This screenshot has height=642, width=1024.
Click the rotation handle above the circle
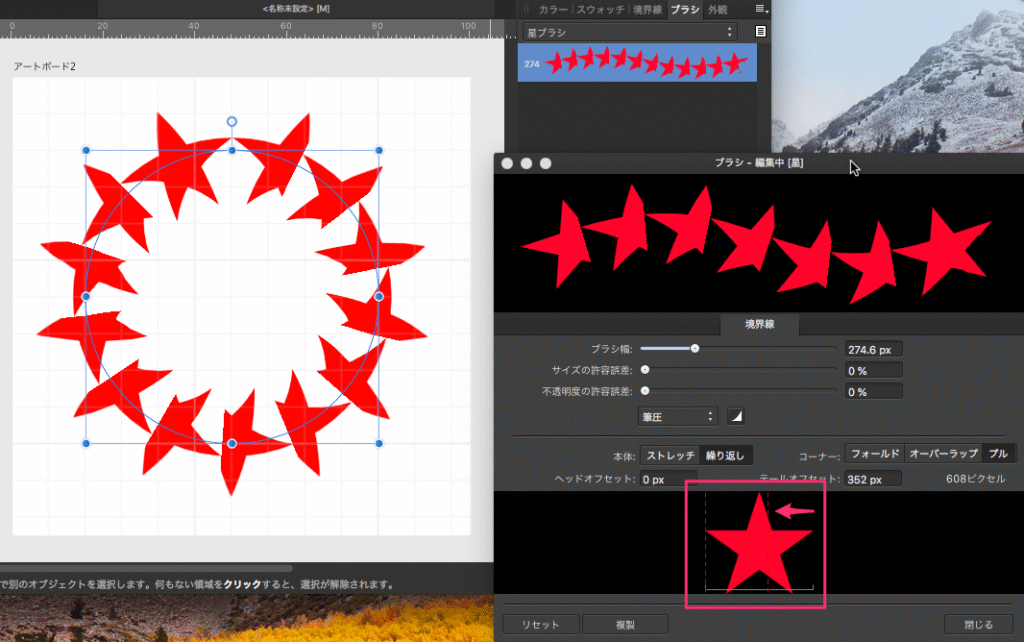pyautogui.click(x=232, y=122)
